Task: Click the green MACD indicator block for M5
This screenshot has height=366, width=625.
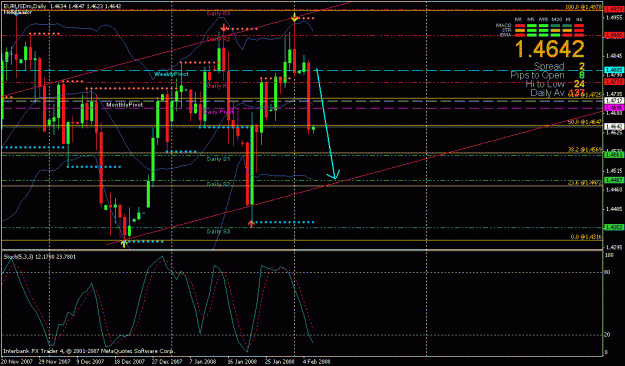Action: [x=532, y=26]
